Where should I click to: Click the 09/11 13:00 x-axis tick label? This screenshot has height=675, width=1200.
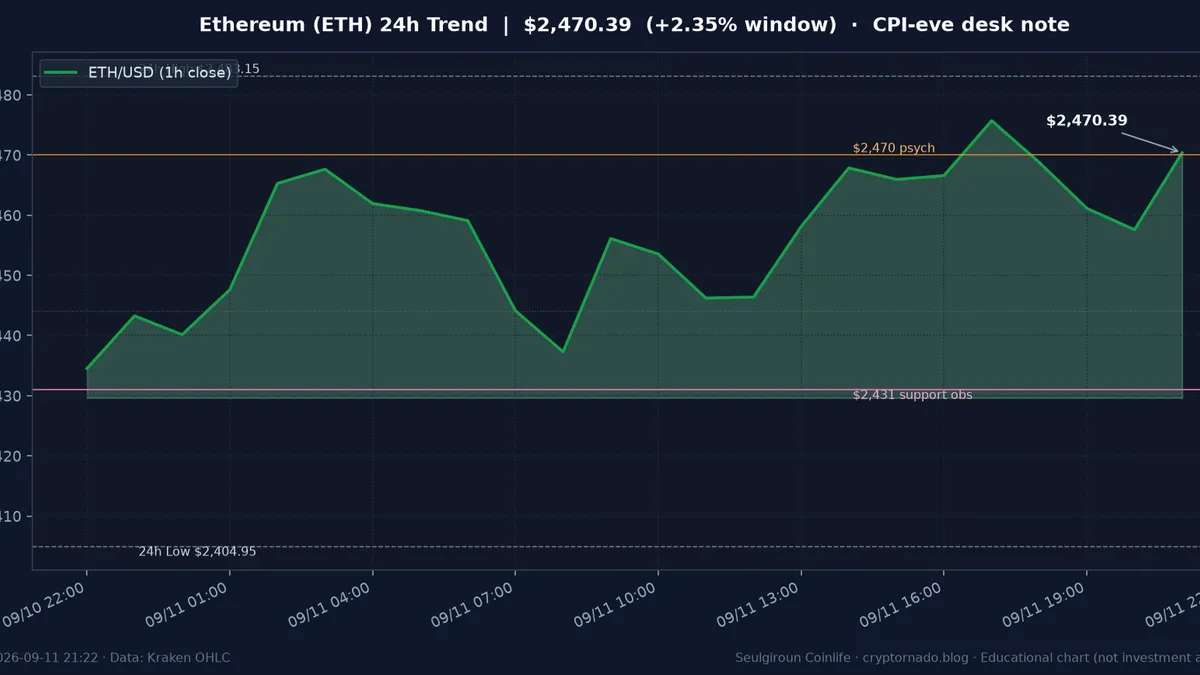[x=759, y=605]
